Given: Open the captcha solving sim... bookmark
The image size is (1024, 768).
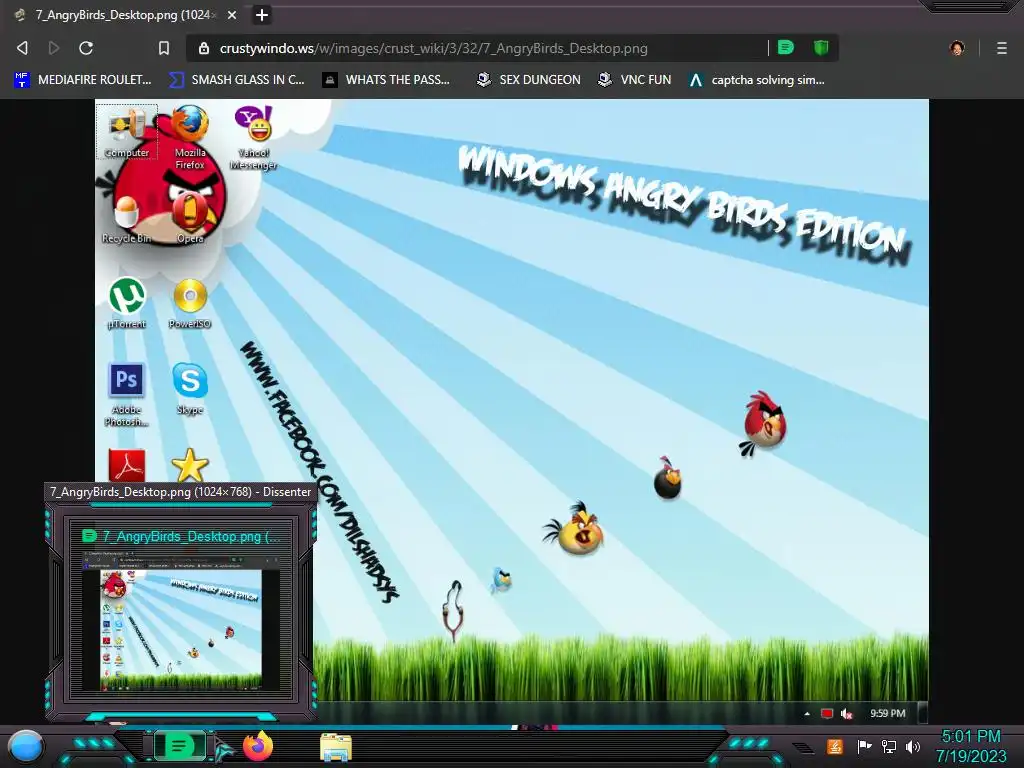Looking at the screenshot, I should (x=757, y=80).
